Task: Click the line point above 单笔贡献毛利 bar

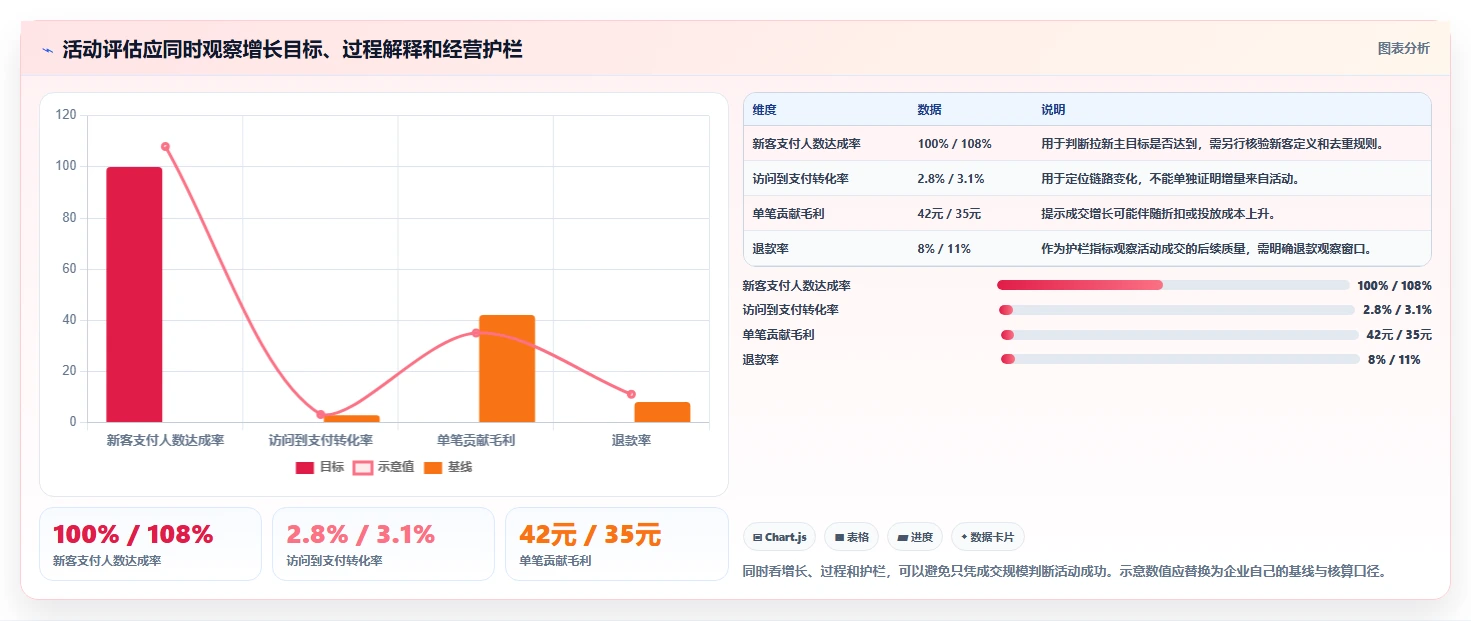Action: coord(476,333)
